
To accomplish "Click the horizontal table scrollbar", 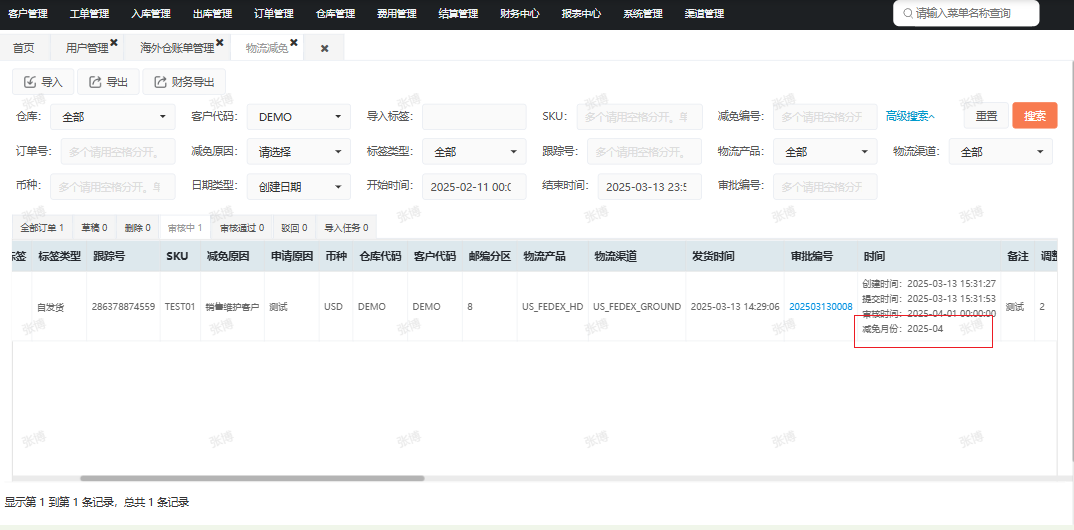I will 252,478.
